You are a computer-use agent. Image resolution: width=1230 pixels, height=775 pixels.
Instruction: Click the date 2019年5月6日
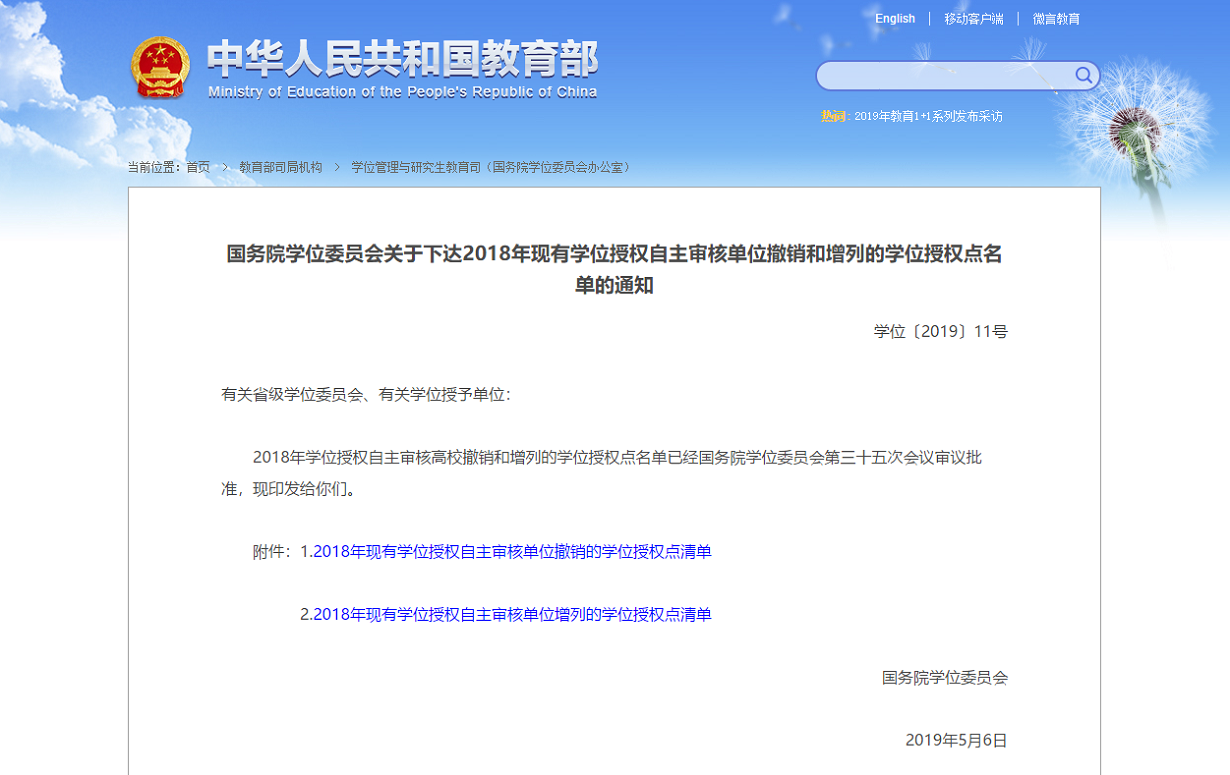[956, 740]
